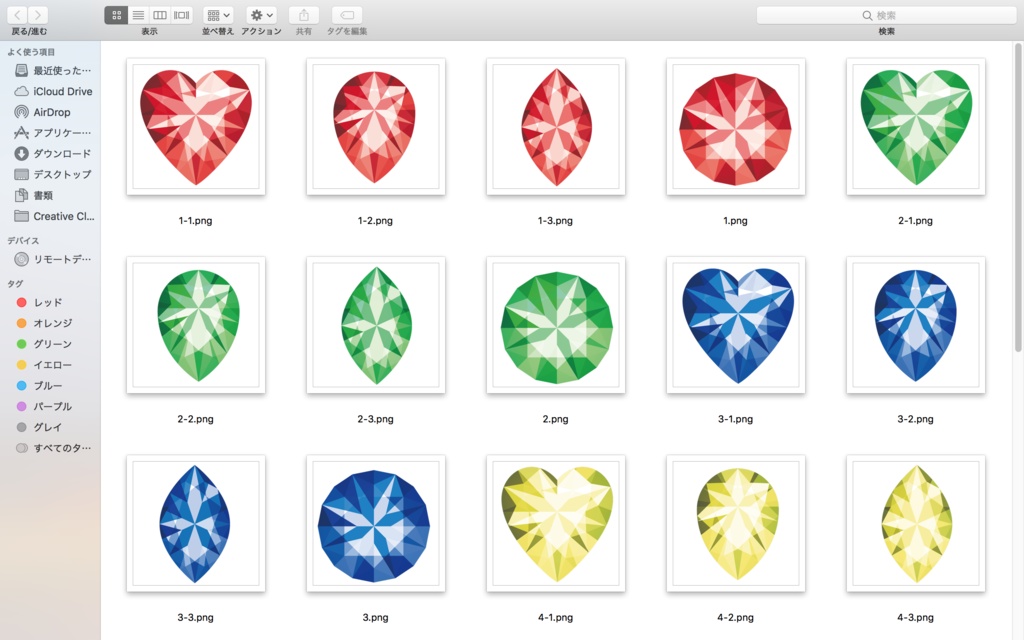Open Downloads (ダウンロード) in the sidebar

(52, 153)
